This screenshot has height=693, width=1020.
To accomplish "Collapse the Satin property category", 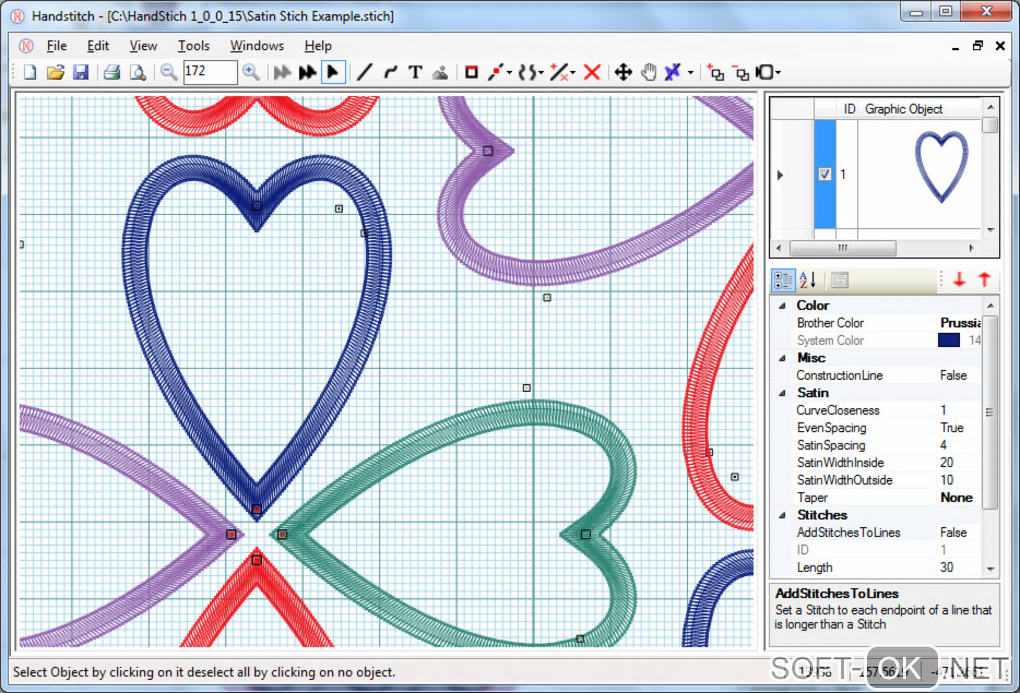I will pos(782,393).
